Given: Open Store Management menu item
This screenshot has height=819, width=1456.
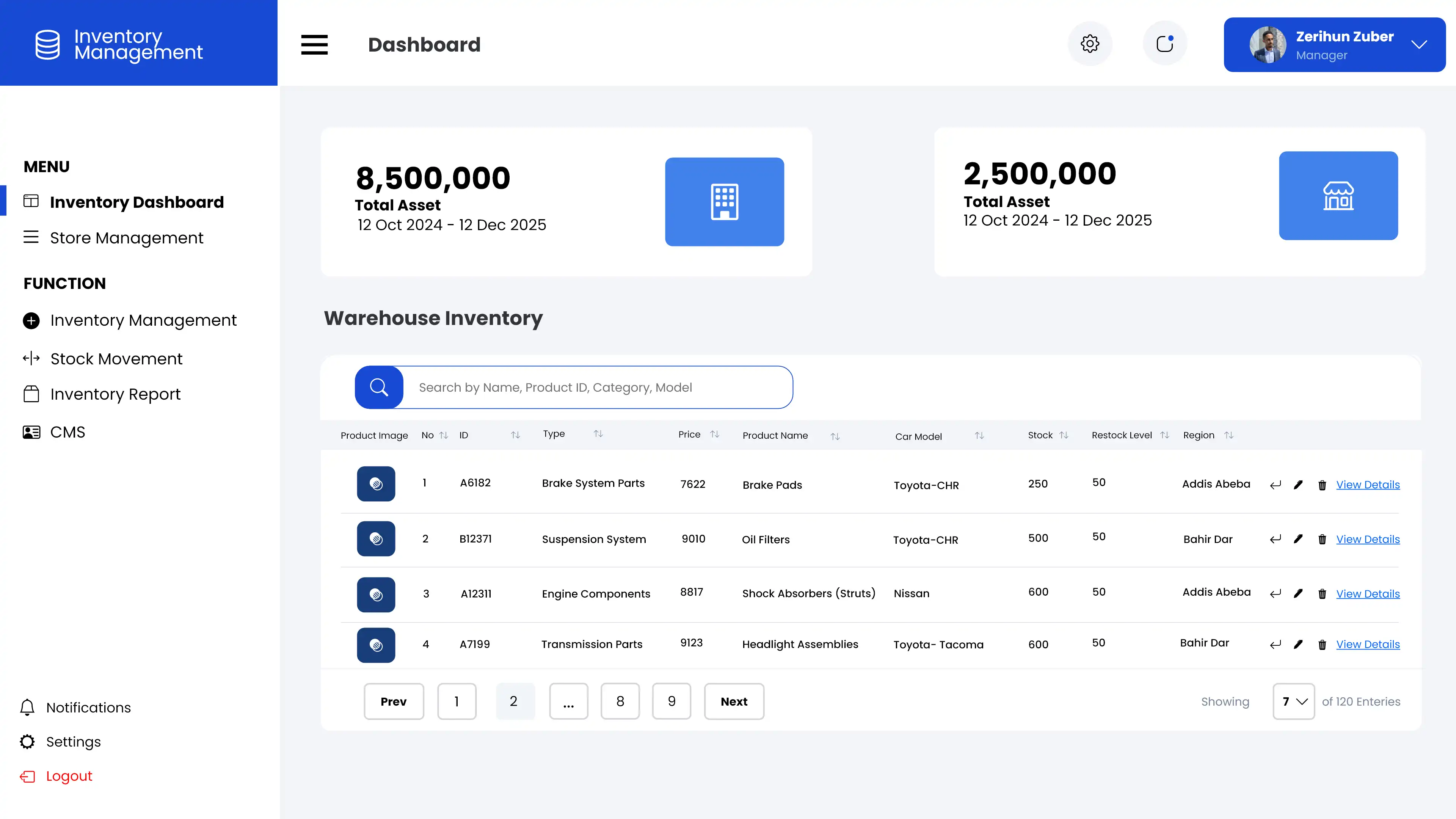Looking at the screenshot, I should [x=126, y=238].
